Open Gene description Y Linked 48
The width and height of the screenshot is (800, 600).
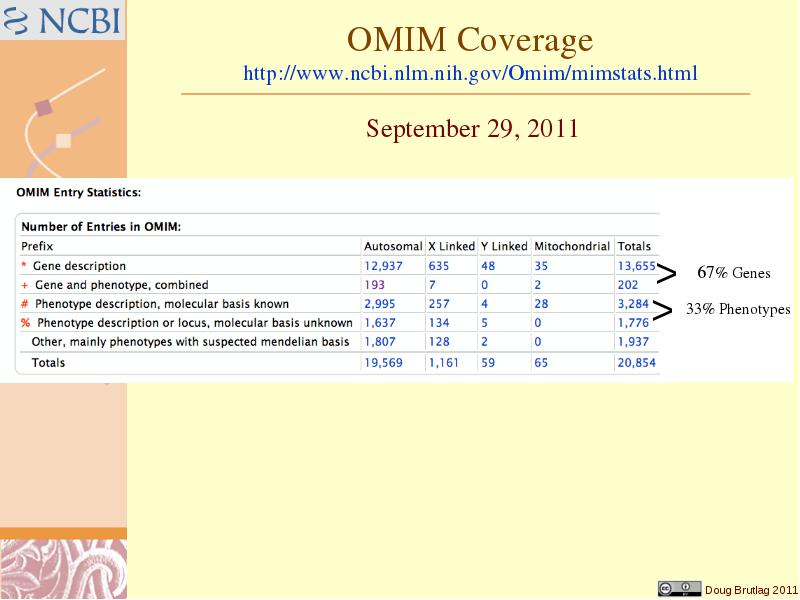(488, 266)
